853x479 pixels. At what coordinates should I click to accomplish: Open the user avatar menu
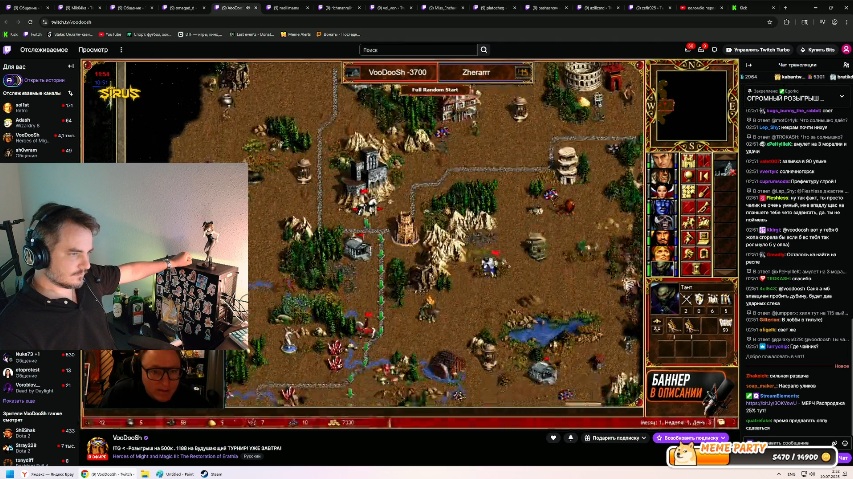point(846,49)
